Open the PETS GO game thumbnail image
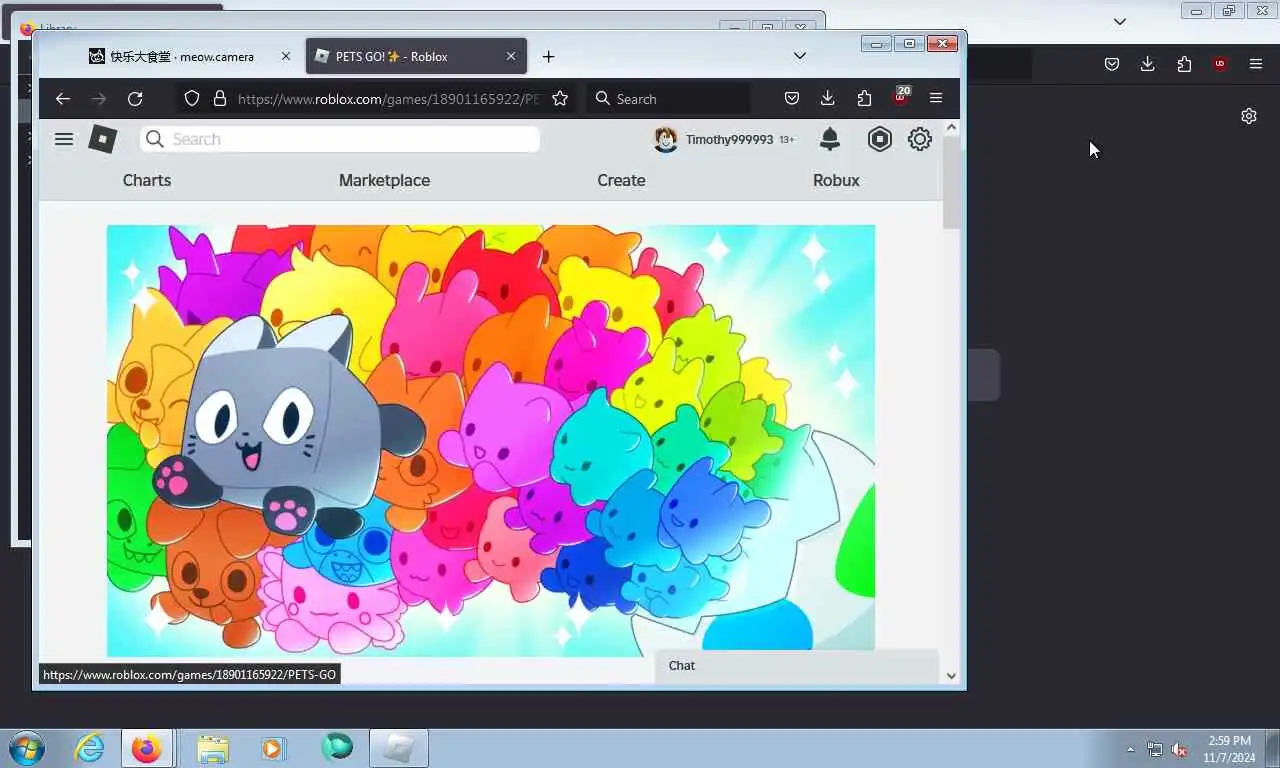Image resolution: width=1280 pixels, height=768 pixels. 491,440
